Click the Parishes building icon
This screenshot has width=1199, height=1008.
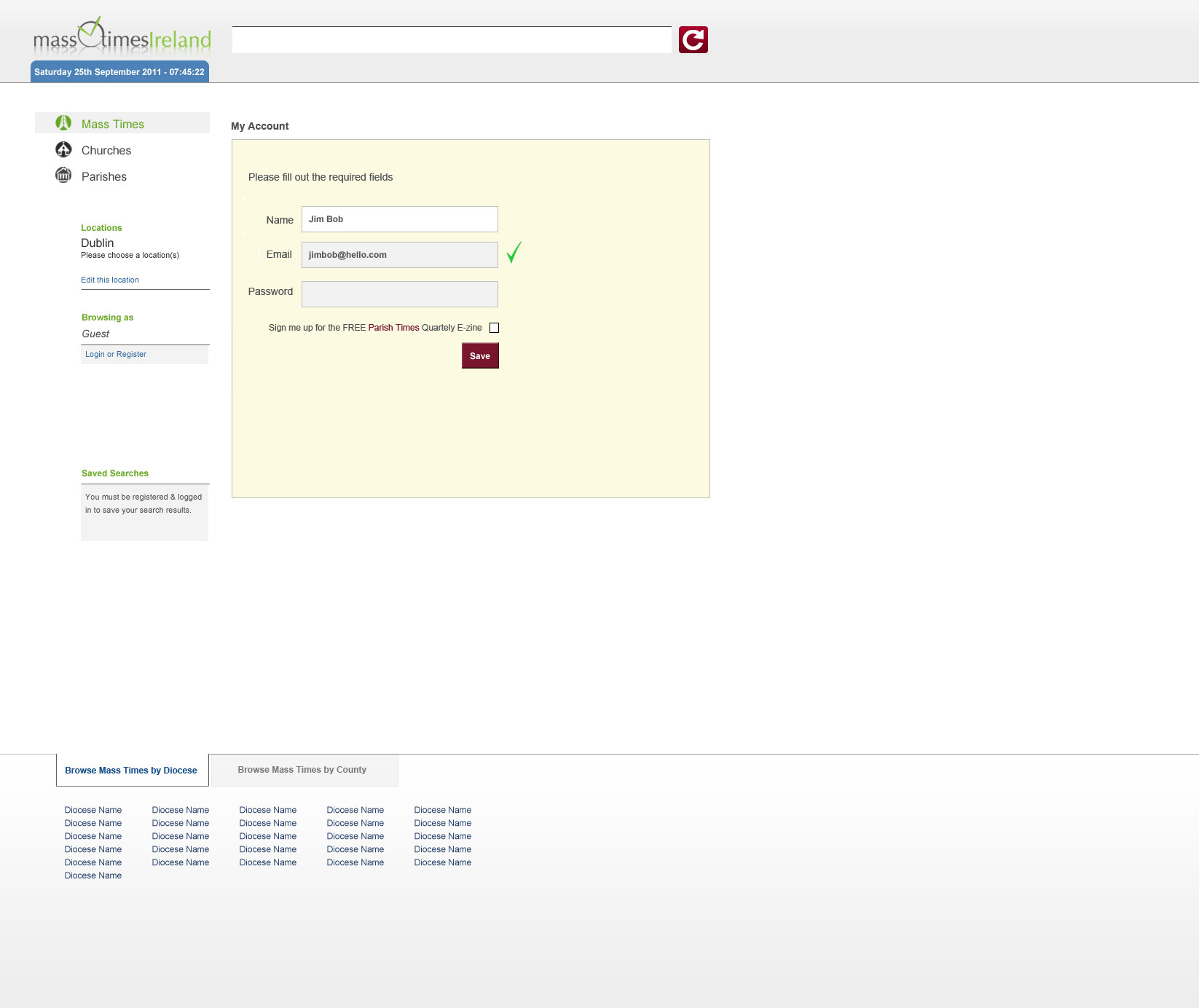(x=63, y=176)
